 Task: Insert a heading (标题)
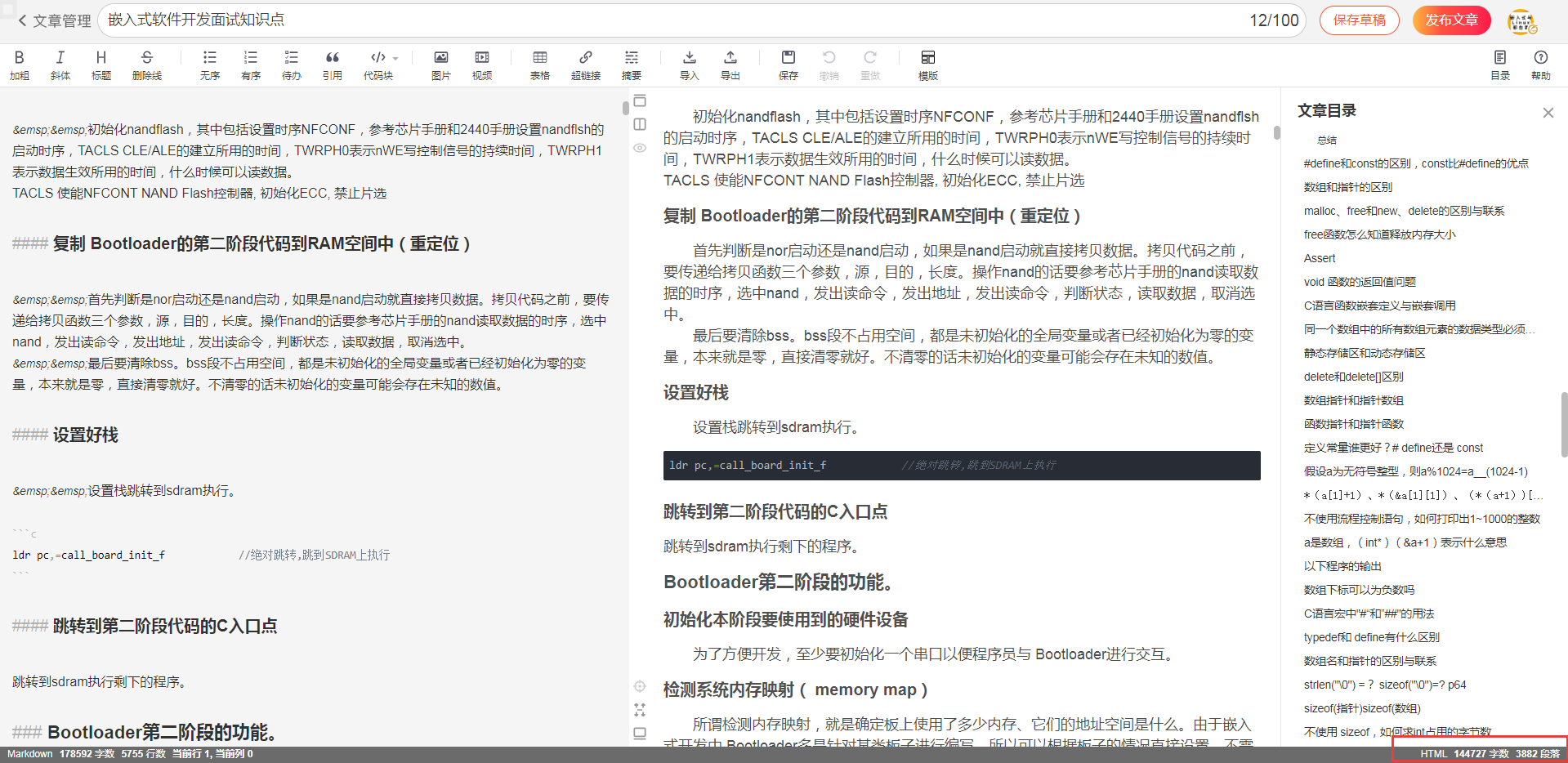pyautogui.click(x=101, y=65)
